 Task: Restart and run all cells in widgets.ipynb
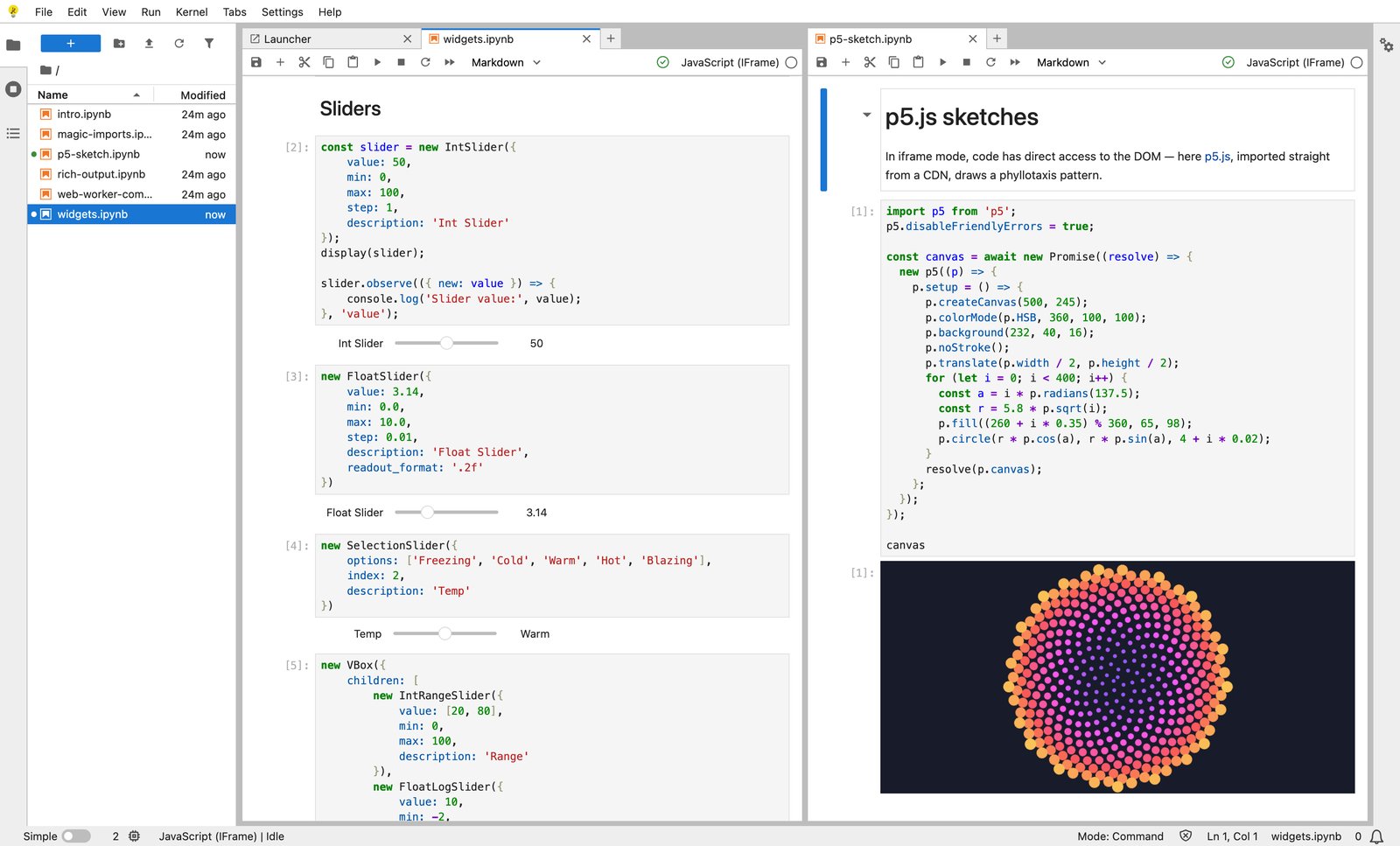(x=450, y=62)
